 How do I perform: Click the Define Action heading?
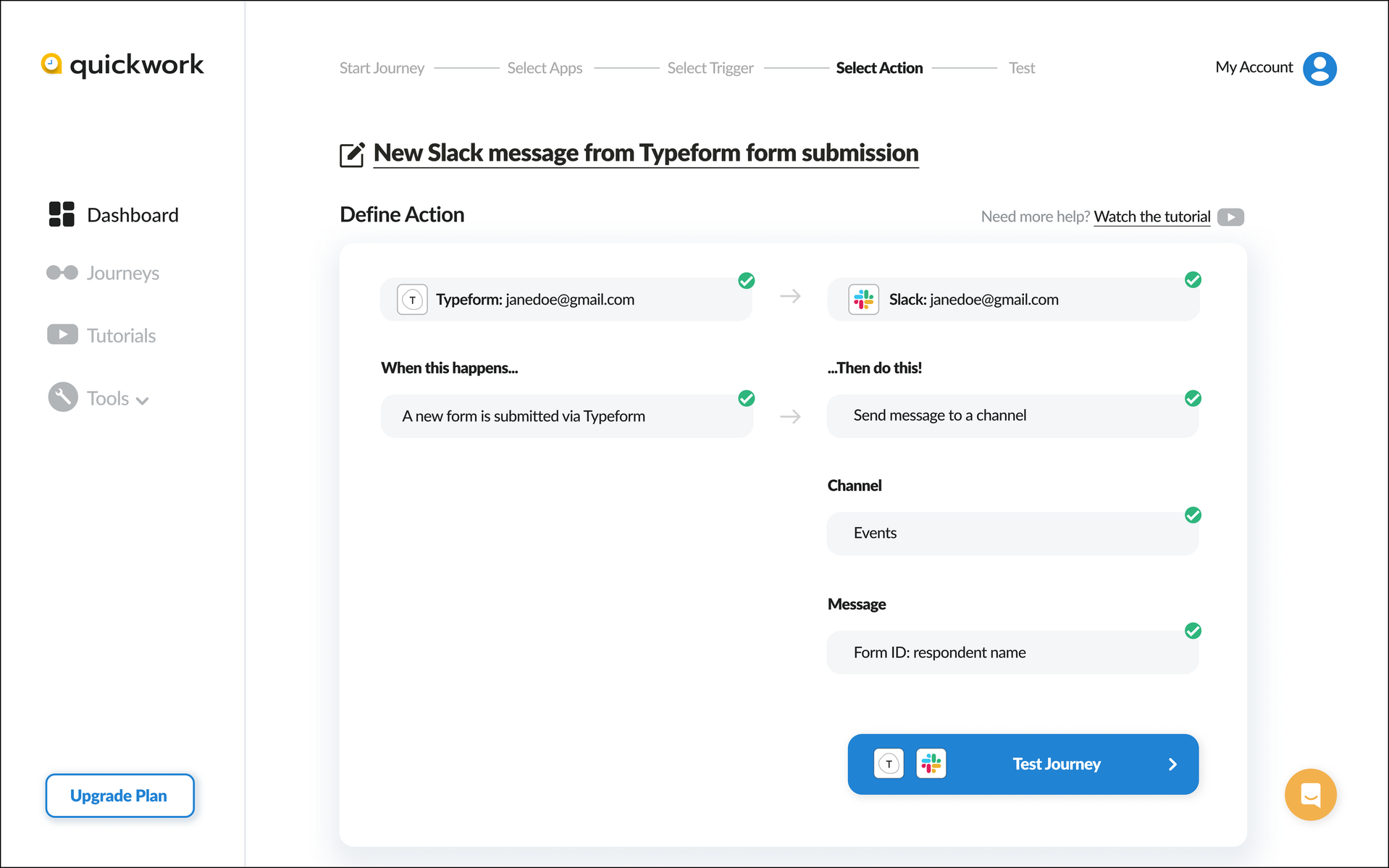tap(402, 214)
